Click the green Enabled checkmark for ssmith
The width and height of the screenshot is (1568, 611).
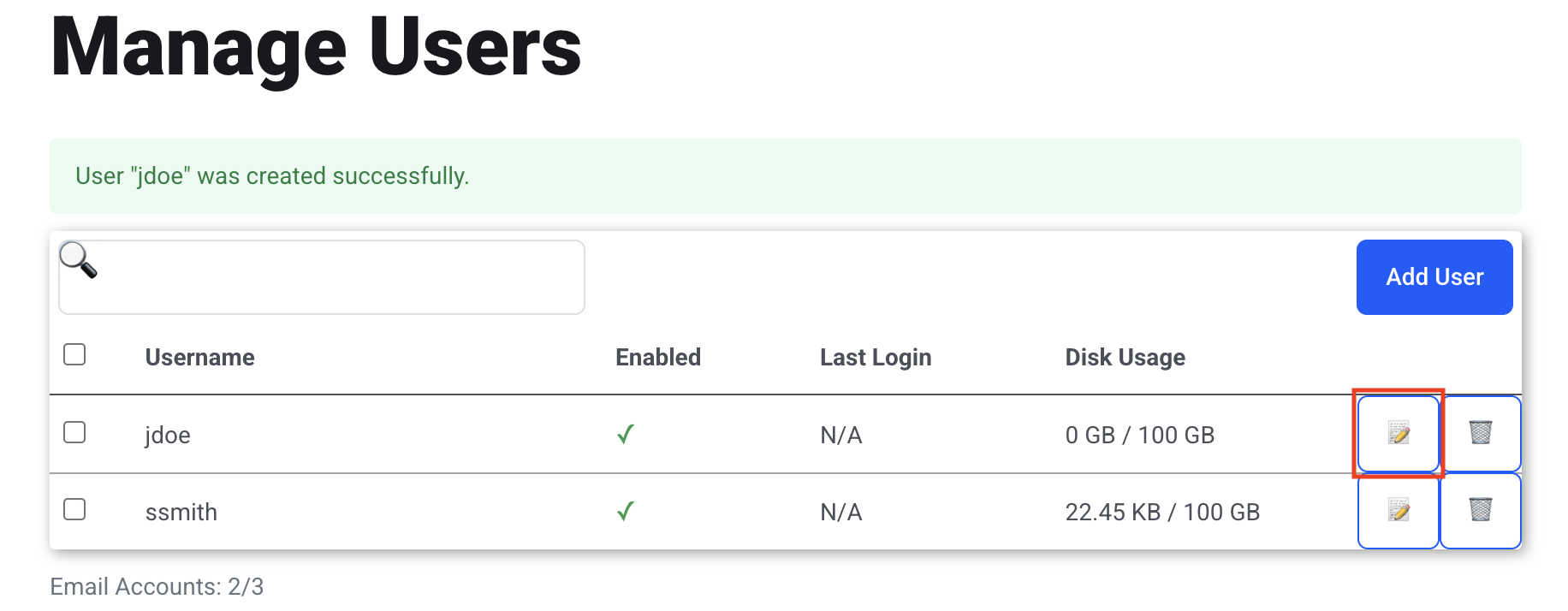[626, 512]
